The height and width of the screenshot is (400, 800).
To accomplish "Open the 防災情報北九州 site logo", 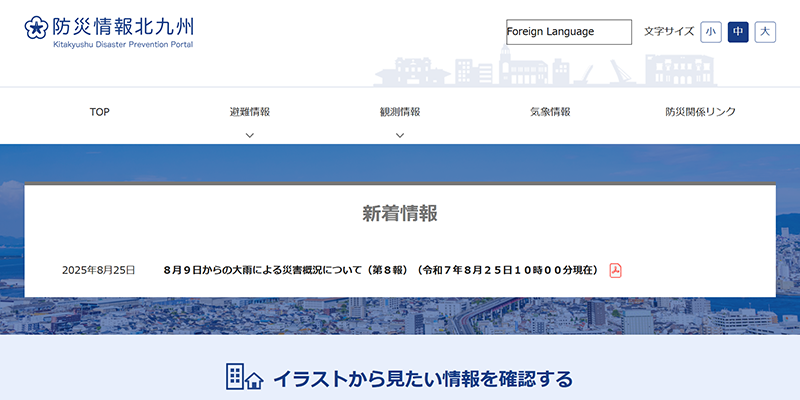I will pyautogui.click(x=109, y=33).
